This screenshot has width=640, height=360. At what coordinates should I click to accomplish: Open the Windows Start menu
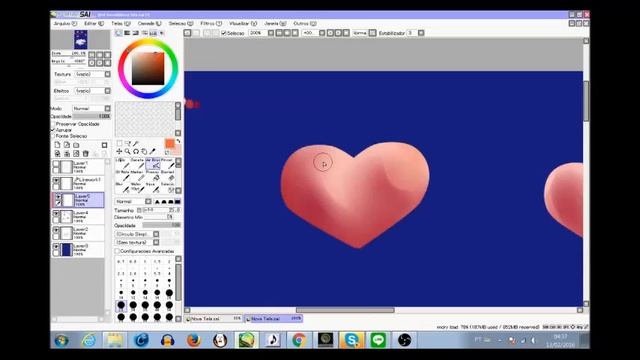(x=62, y=340)
